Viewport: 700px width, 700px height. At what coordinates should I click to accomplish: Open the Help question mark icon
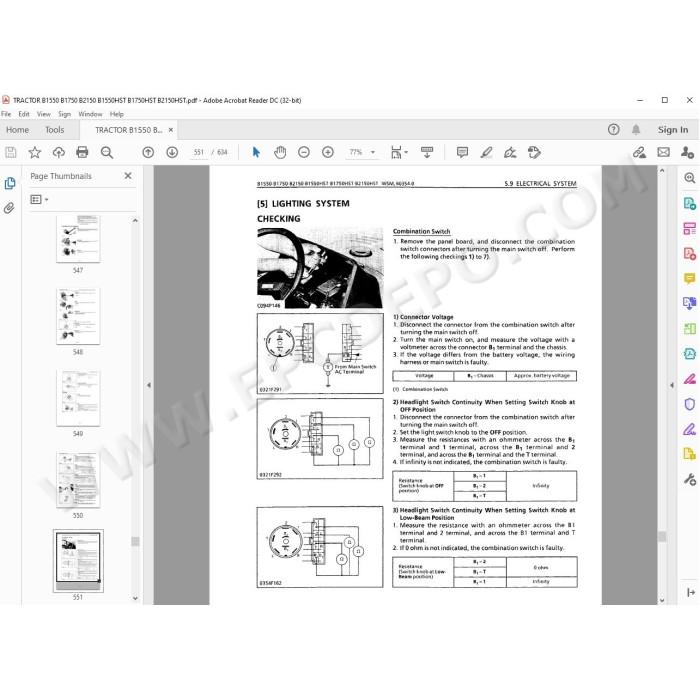click(x=613, y=129)
